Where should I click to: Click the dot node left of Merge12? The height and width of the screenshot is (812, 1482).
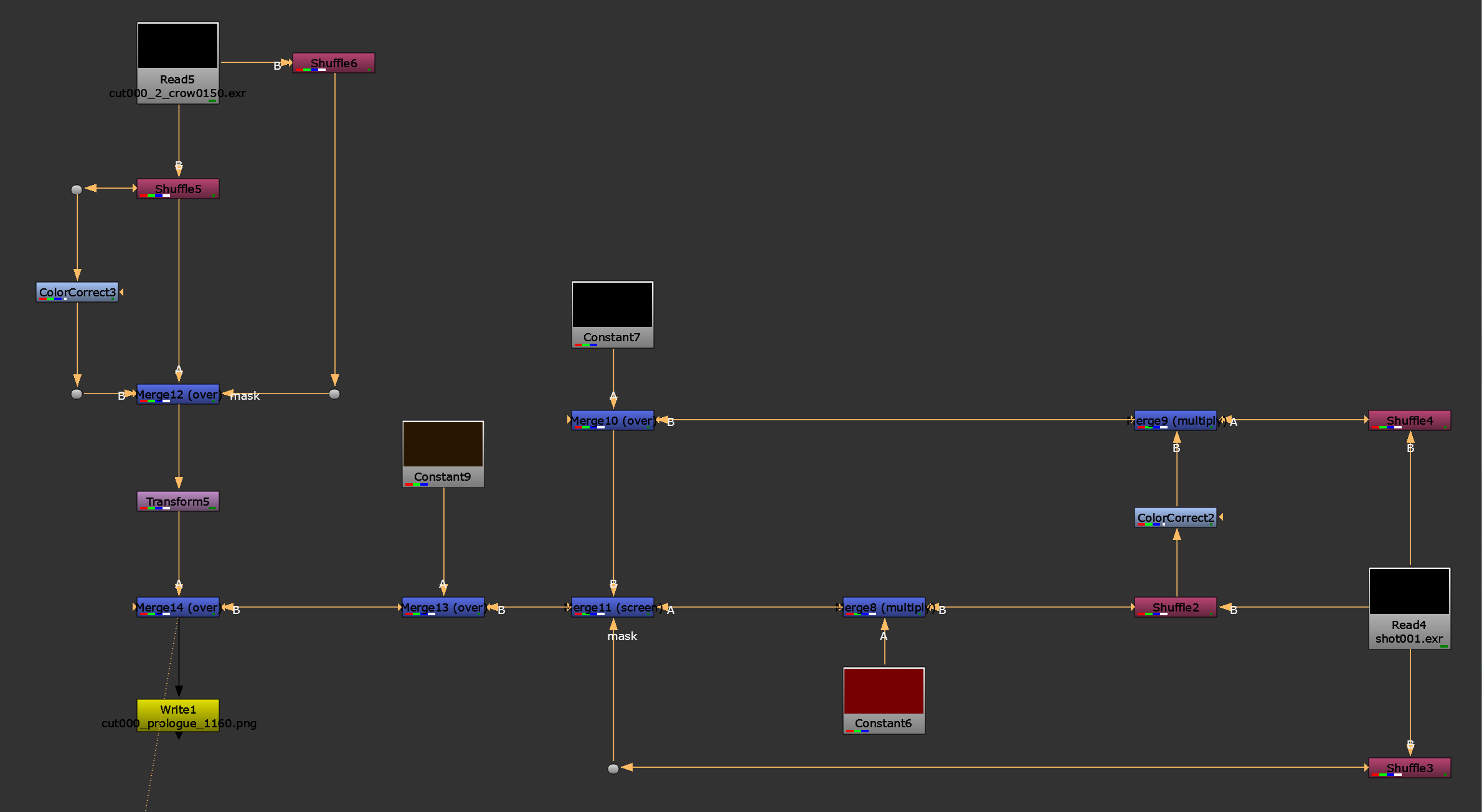77,394
